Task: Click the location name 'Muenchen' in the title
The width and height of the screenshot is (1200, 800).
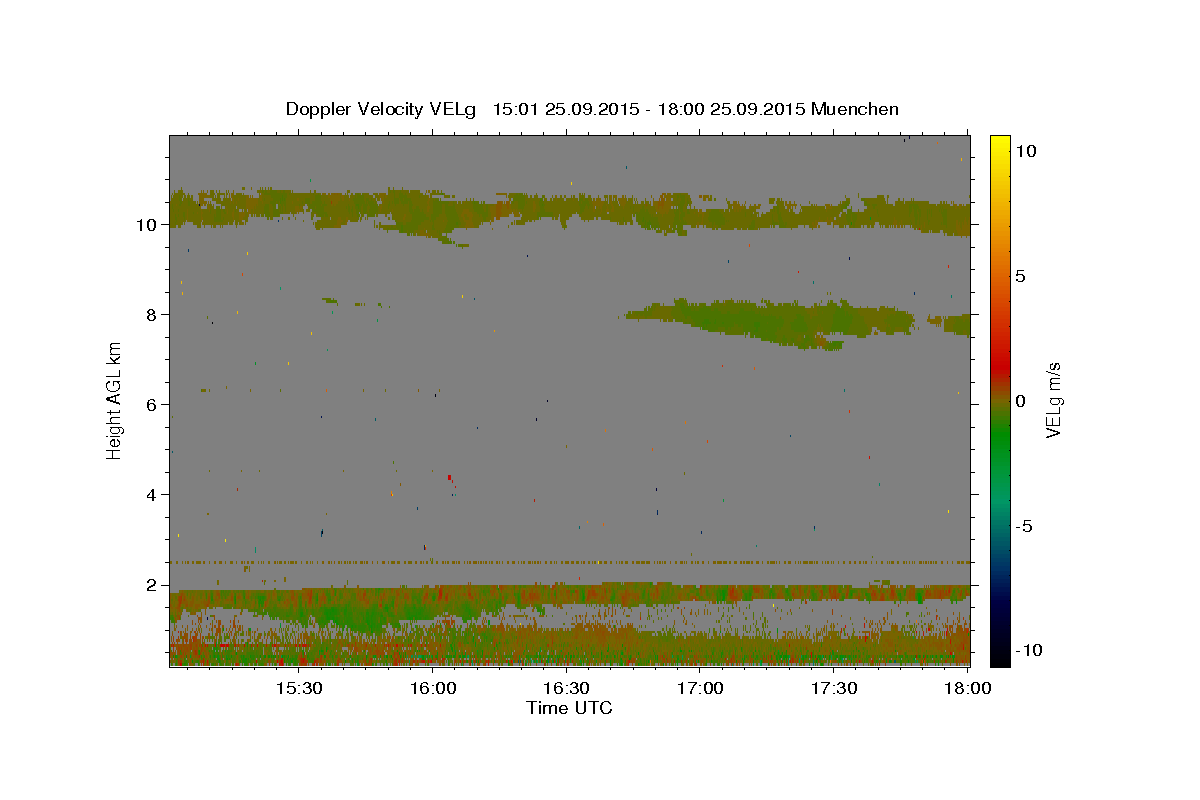Action: [x=855, y=109]
